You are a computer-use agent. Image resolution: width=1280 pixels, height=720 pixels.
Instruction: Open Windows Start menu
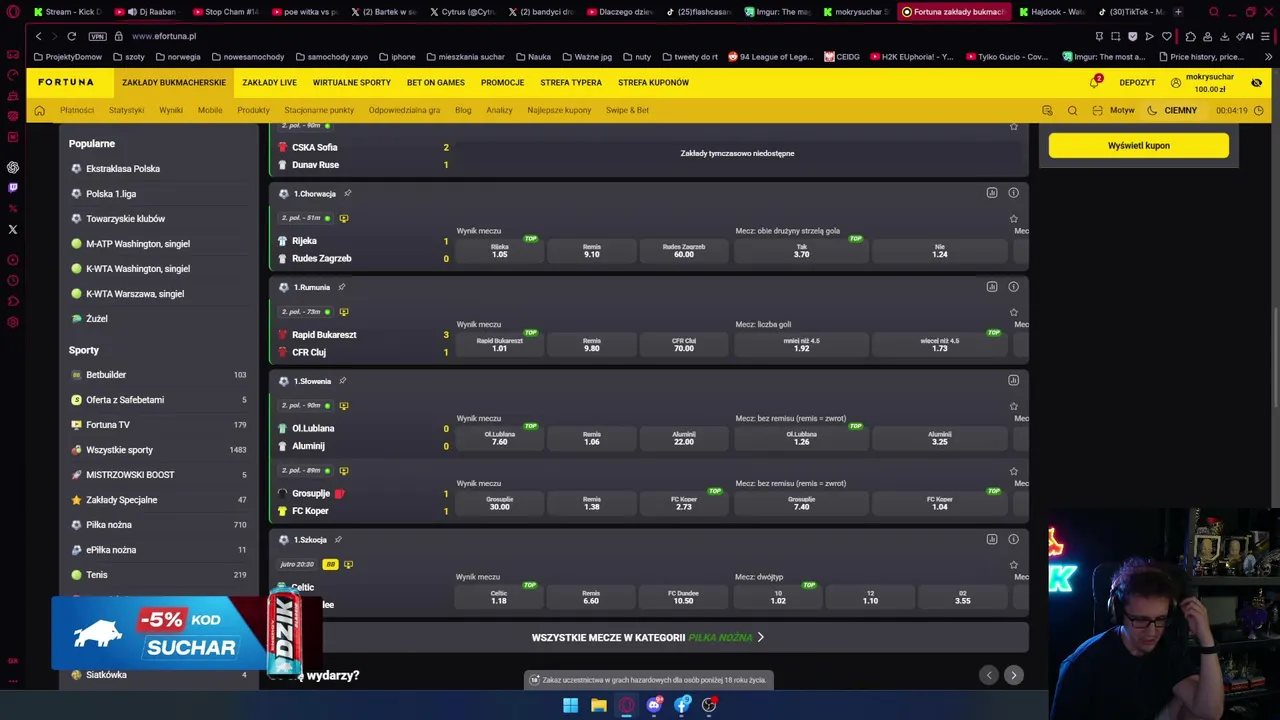[x=570, y=705]
